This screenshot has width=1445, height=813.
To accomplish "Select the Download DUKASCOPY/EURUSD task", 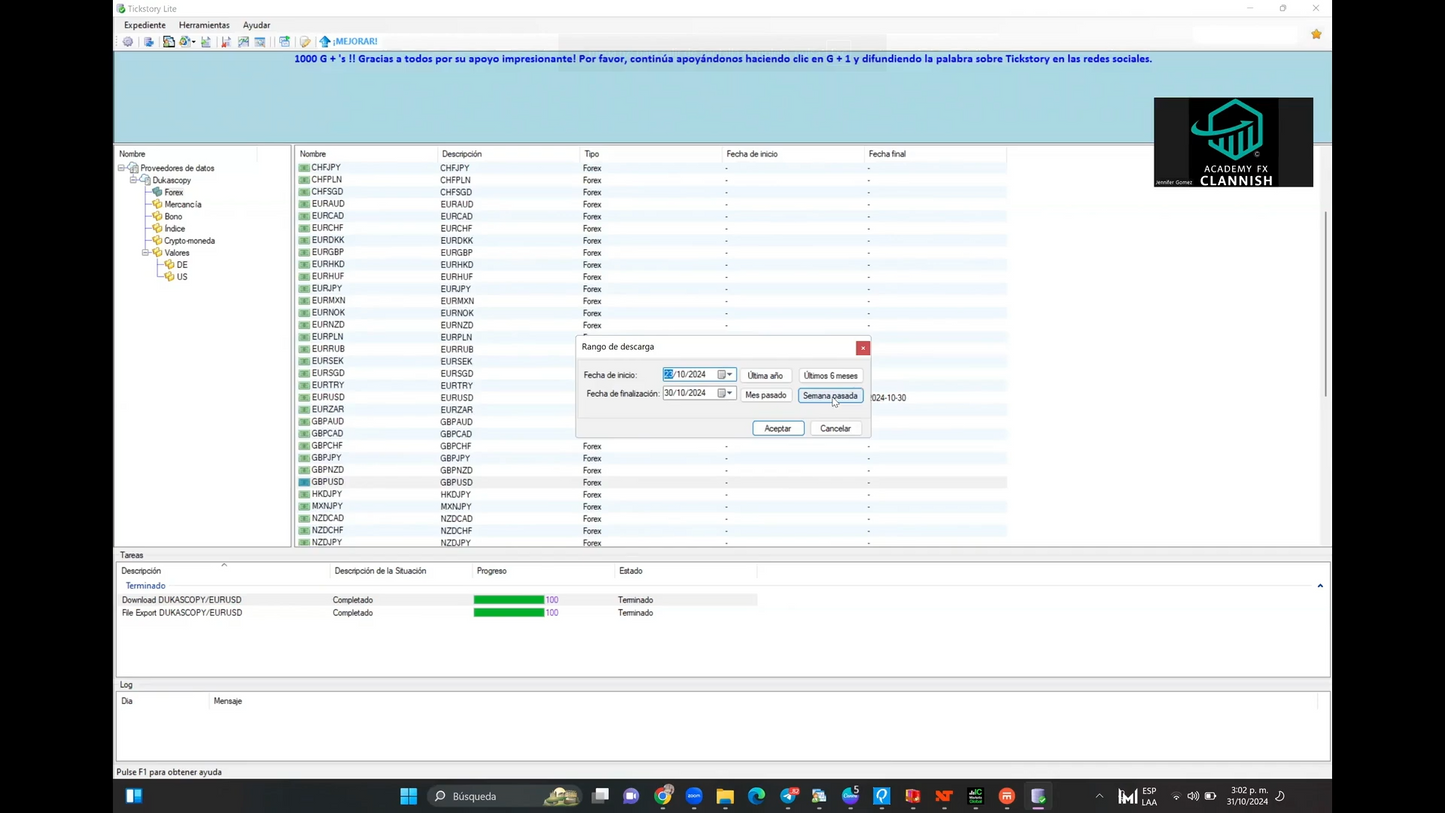I will [x=438, y=600].
